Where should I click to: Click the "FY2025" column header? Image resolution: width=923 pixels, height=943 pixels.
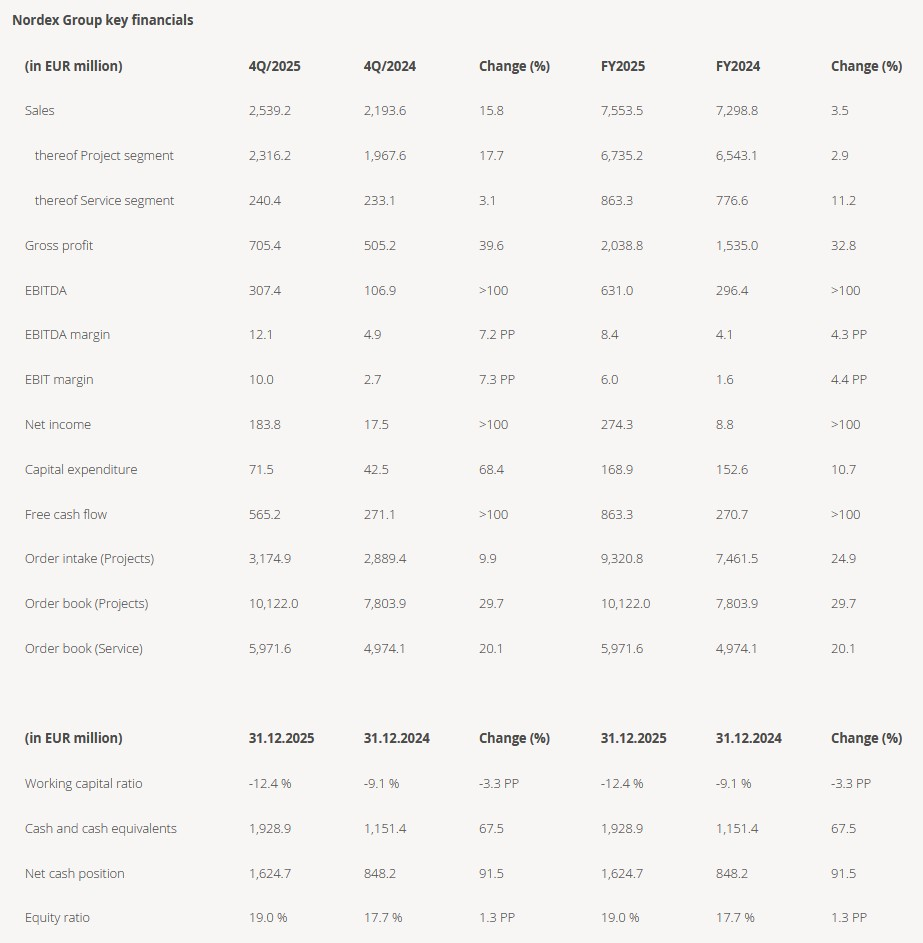click(x=623, y=66)
